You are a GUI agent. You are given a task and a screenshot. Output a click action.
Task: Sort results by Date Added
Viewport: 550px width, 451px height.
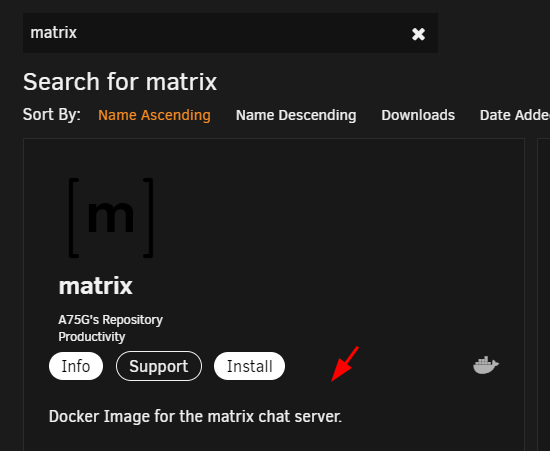(x=515, y=115)
